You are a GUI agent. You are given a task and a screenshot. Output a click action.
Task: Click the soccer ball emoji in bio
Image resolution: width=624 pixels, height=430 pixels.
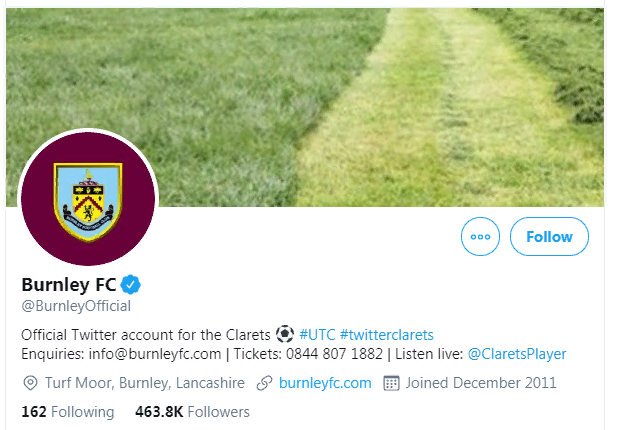(x=285, y=334)
